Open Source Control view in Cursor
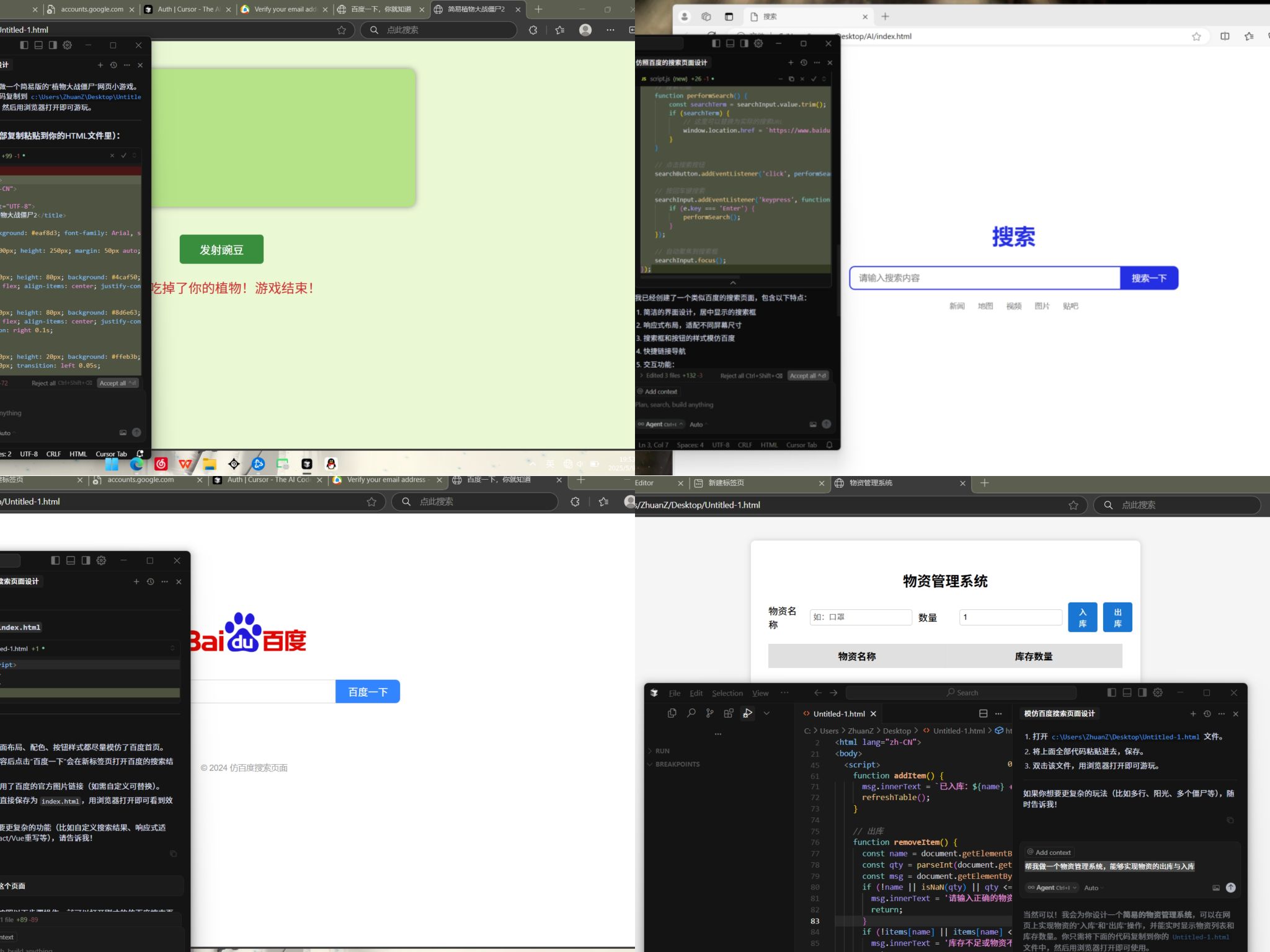Image resolution: width=1270 pixels, height=952 pixels. pos(709,713)
